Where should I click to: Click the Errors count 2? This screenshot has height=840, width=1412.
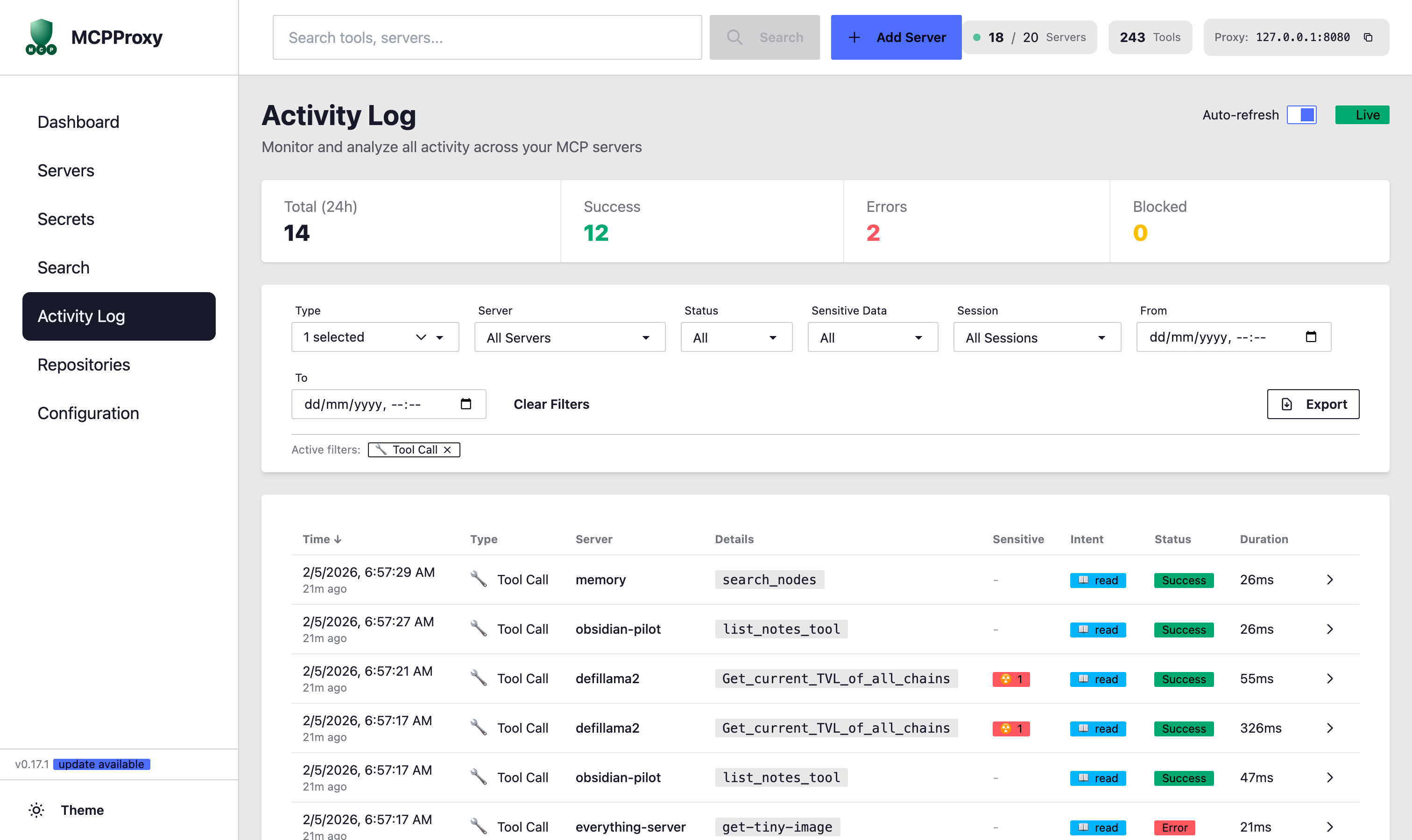pos(873,233)
